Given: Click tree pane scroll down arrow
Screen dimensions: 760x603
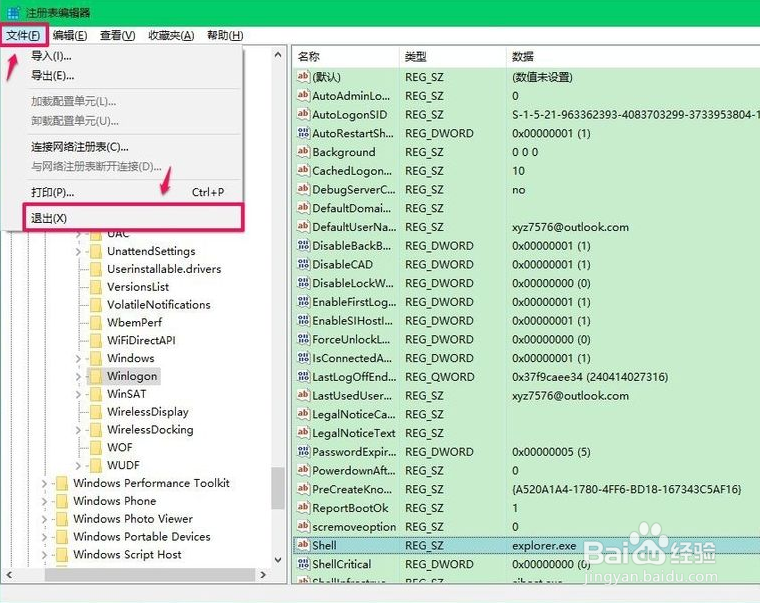Looking at the screenshot, I should pos(278,560).
